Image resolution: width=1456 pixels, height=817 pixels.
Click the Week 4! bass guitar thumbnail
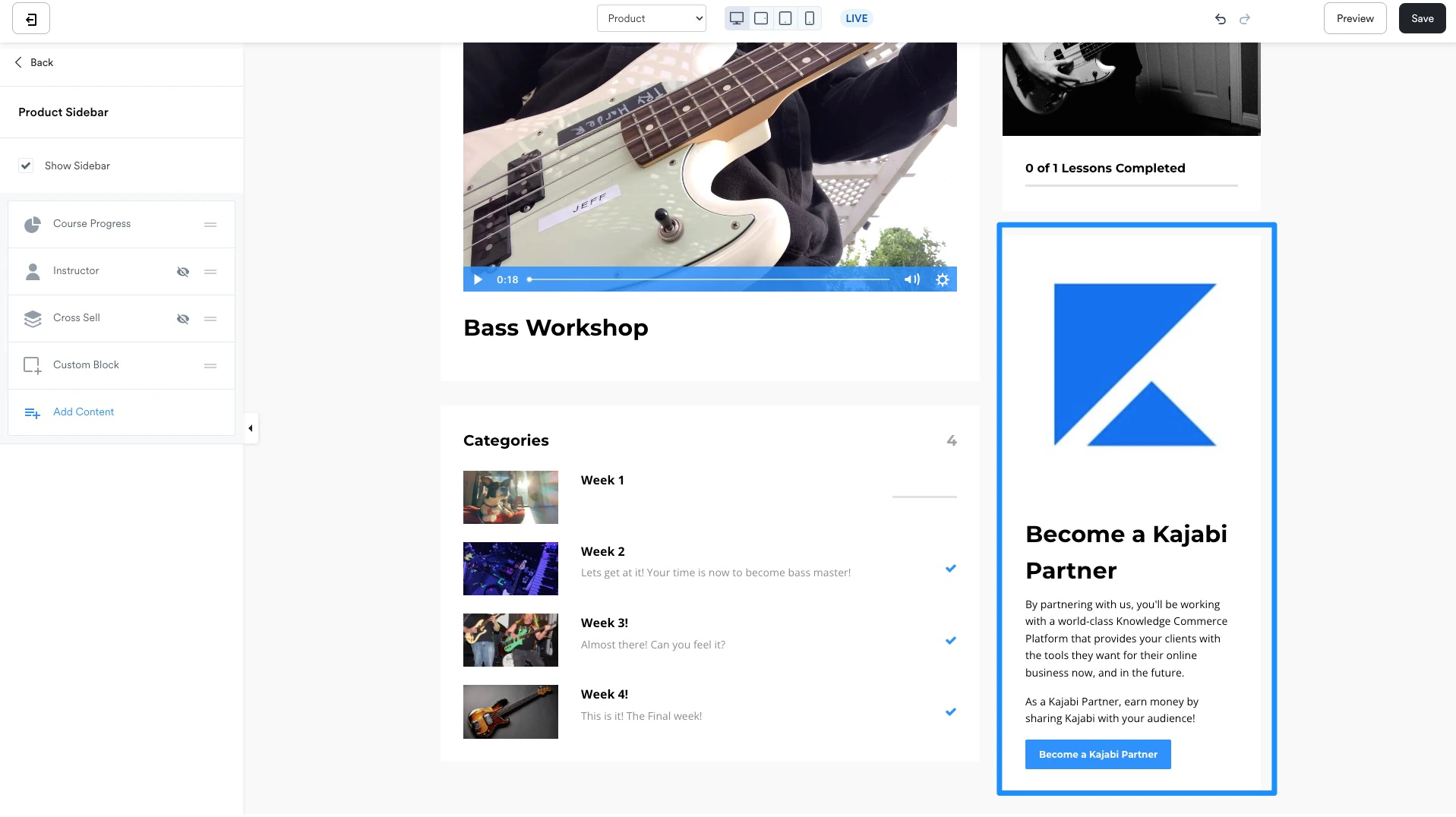coord(510,711)
